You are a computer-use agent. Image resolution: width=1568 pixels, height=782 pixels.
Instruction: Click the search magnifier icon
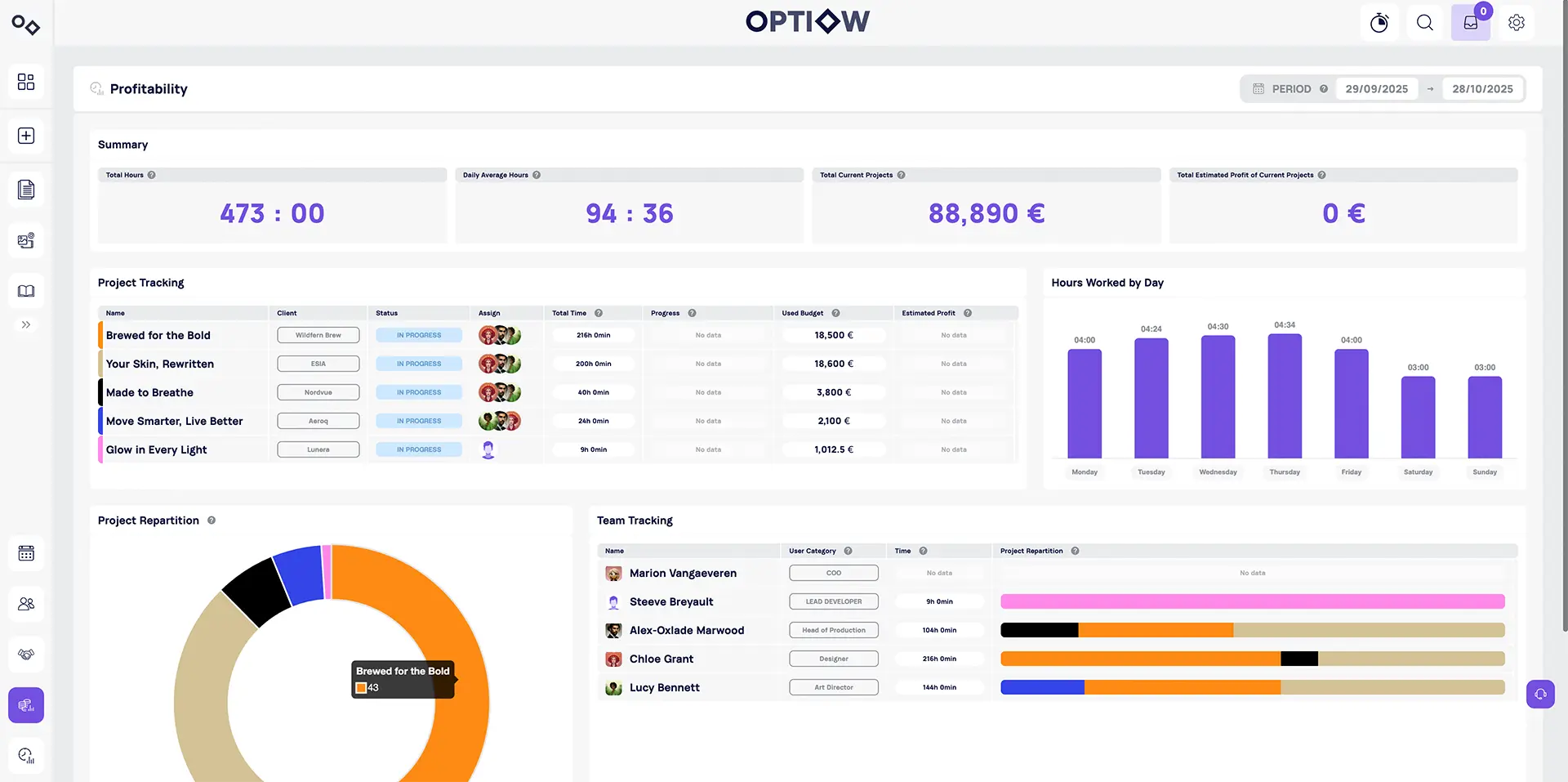[1424, 23]
